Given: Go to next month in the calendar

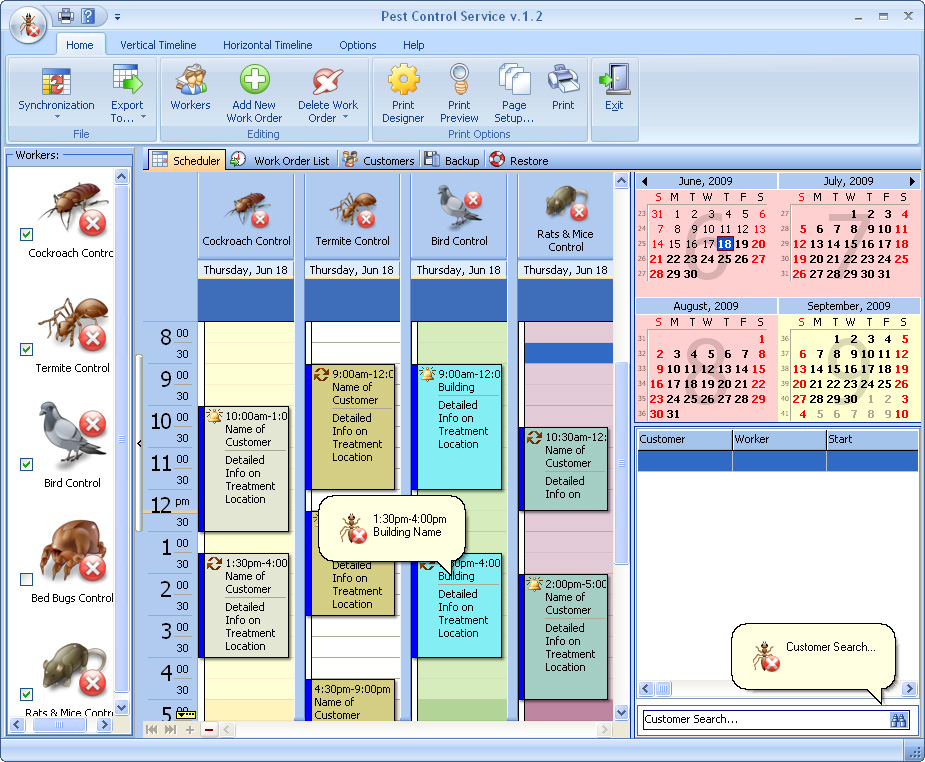Looking at the screenshot, I should (912, 181).
